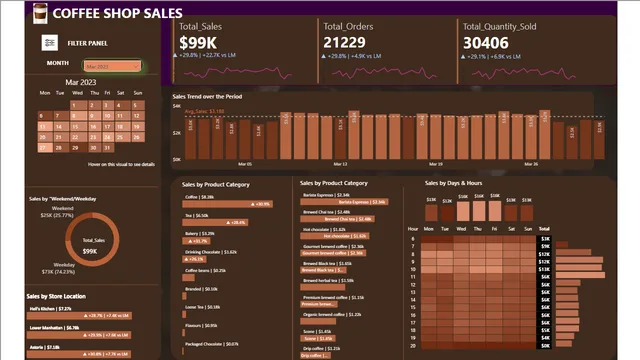
Task: Click the Tue column bar in Days & Hours
Action: coord(447,213)
